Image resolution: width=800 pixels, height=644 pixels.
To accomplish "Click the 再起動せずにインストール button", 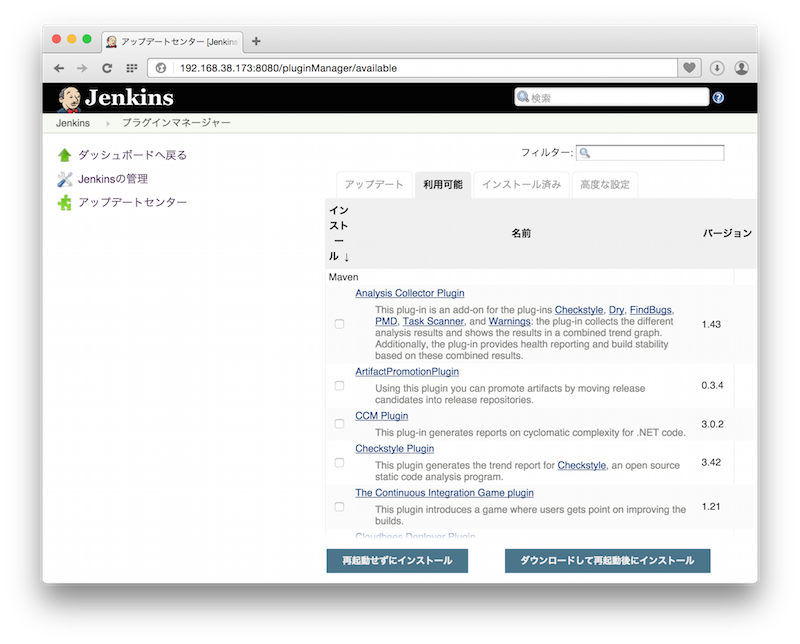I will 397,561.
